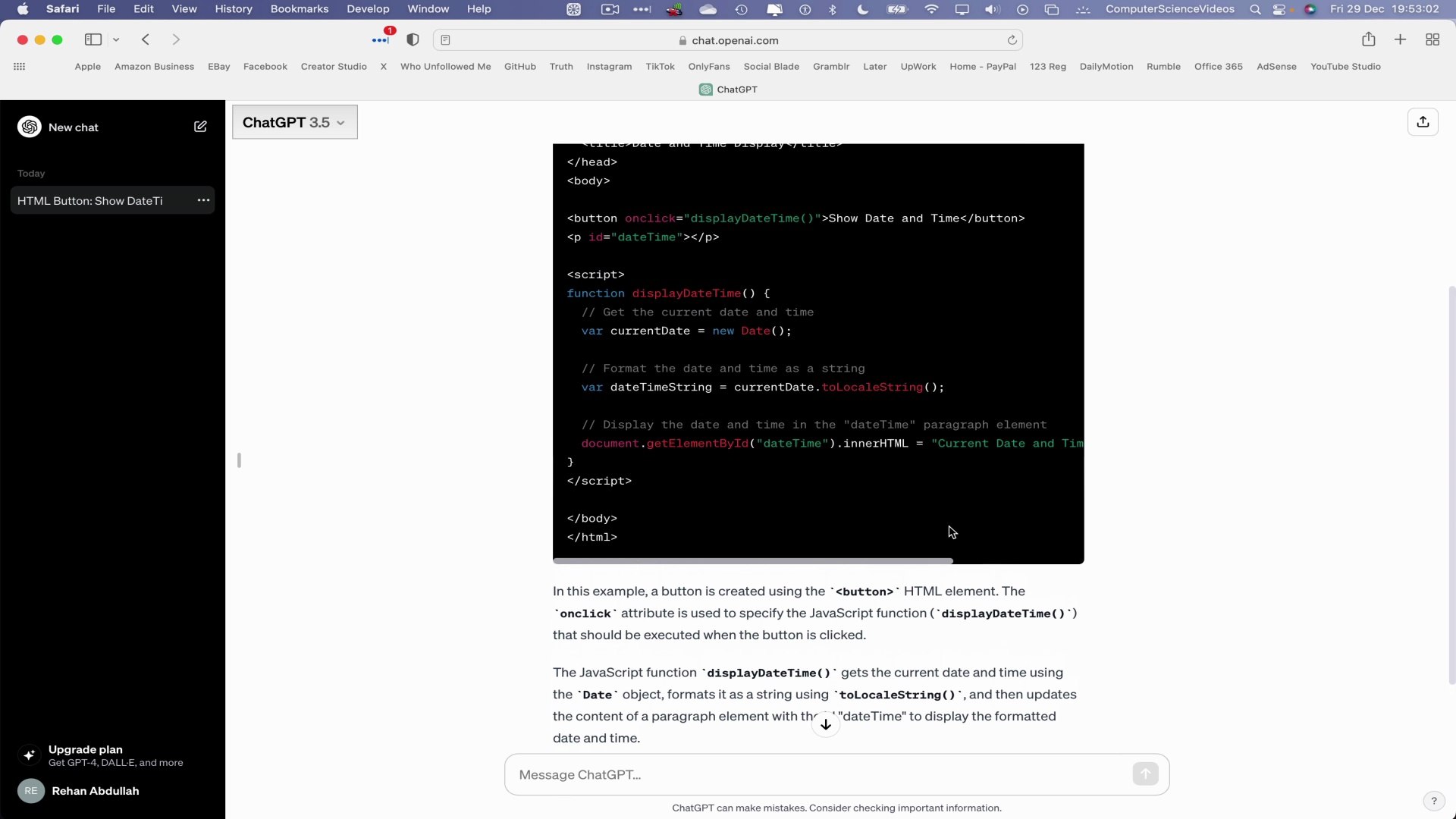This screenshot has height=819, width=1456.
Task: Enable Do Not Disturb via the moon icon
Action: tap(862, 9)
